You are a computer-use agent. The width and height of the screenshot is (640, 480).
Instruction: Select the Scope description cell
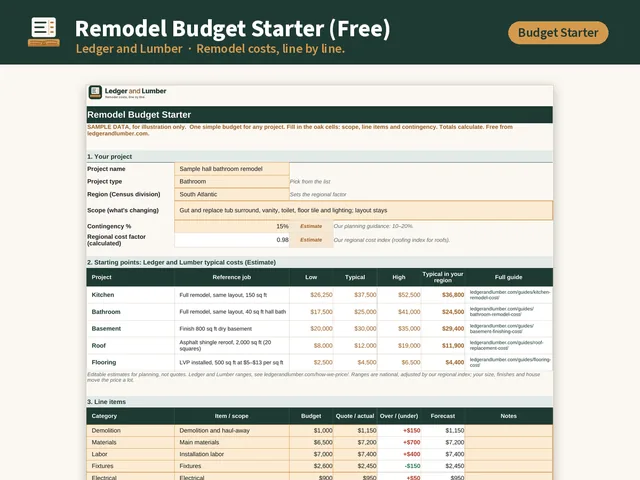[x=364, y=210]
